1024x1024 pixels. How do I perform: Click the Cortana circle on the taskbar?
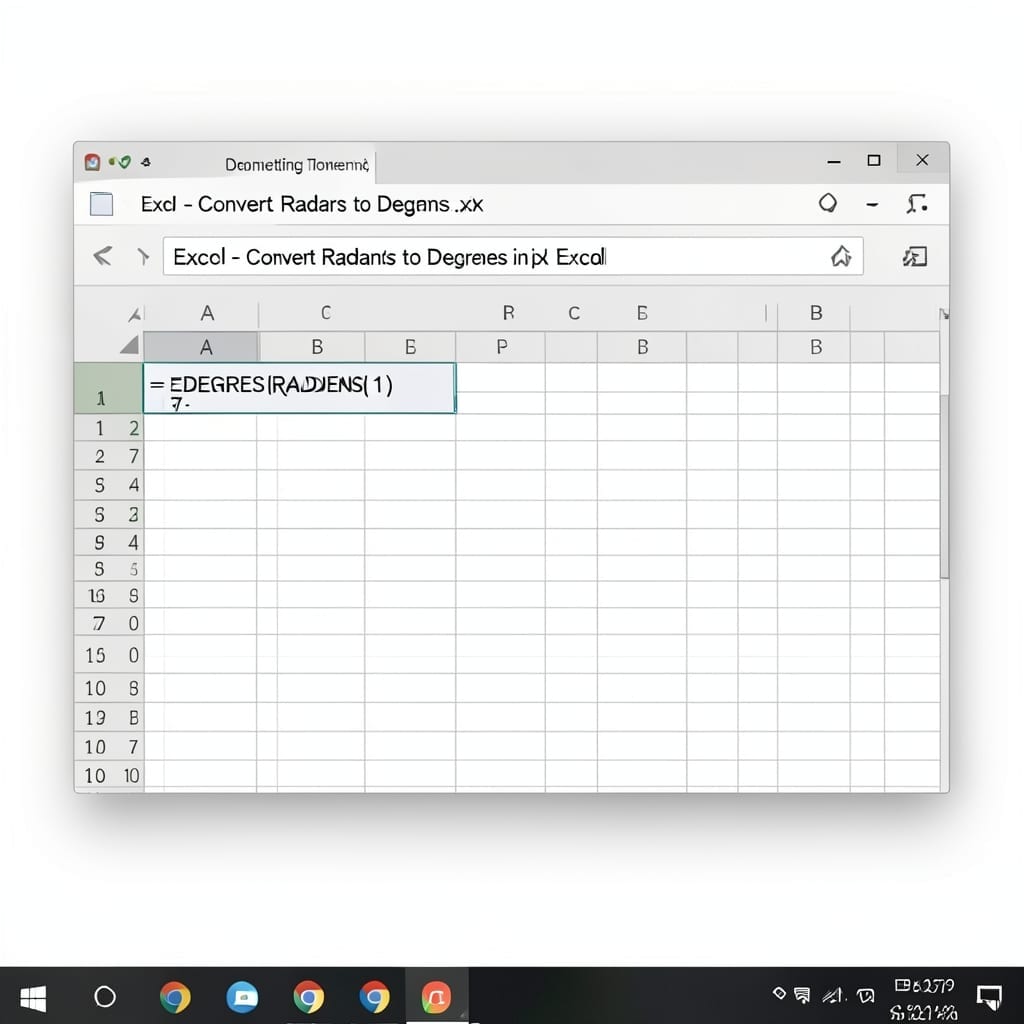[x=105, y=997]
